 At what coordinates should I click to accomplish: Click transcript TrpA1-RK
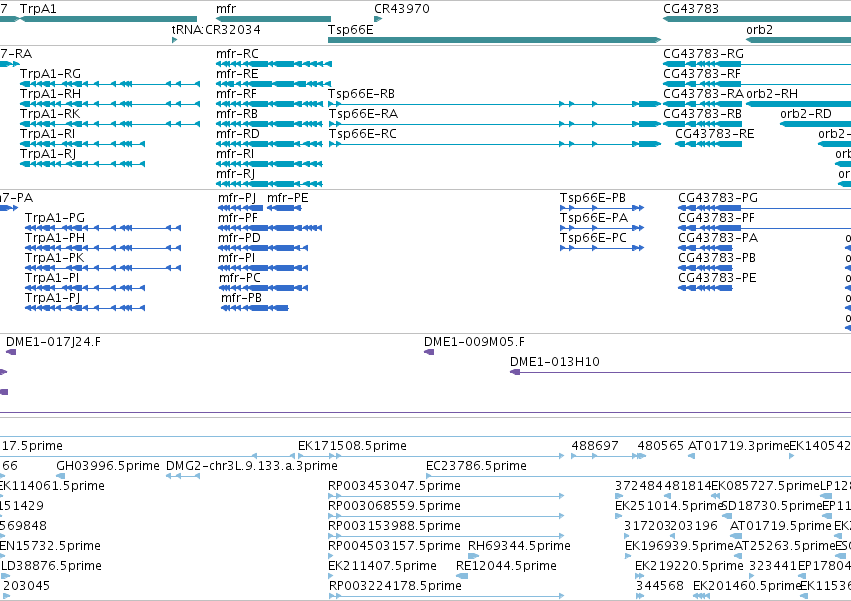point(50,114)
